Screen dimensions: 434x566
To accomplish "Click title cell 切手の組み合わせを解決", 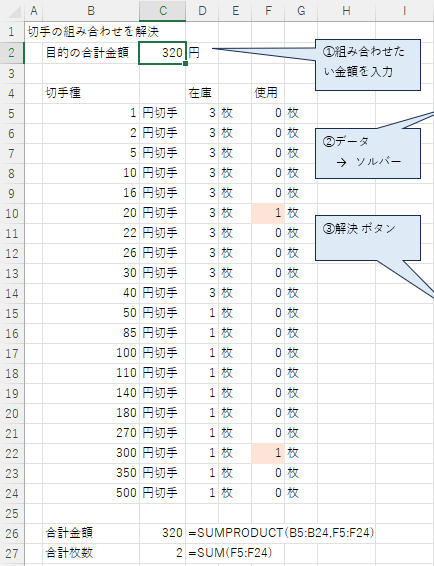I will 93,32.
